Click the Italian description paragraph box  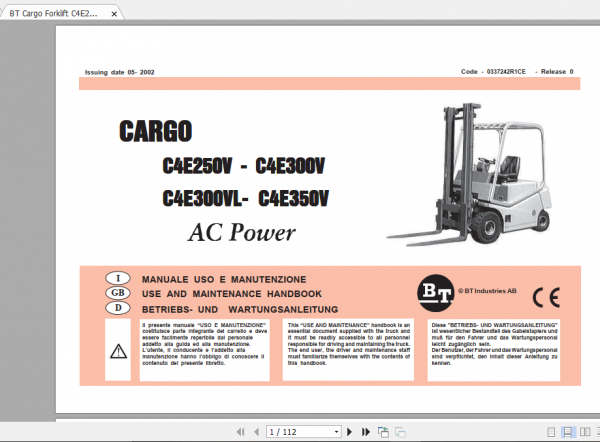[x=205, y=350]
